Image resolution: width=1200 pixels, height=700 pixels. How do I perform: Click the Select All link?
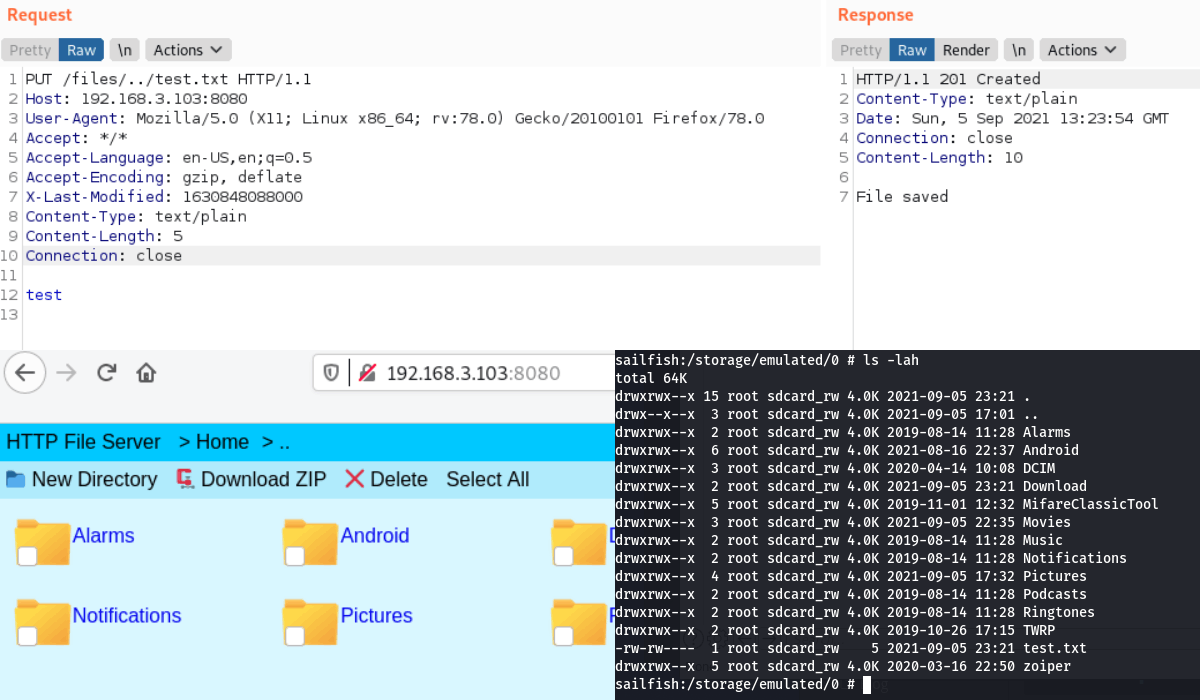pos(487,479)
